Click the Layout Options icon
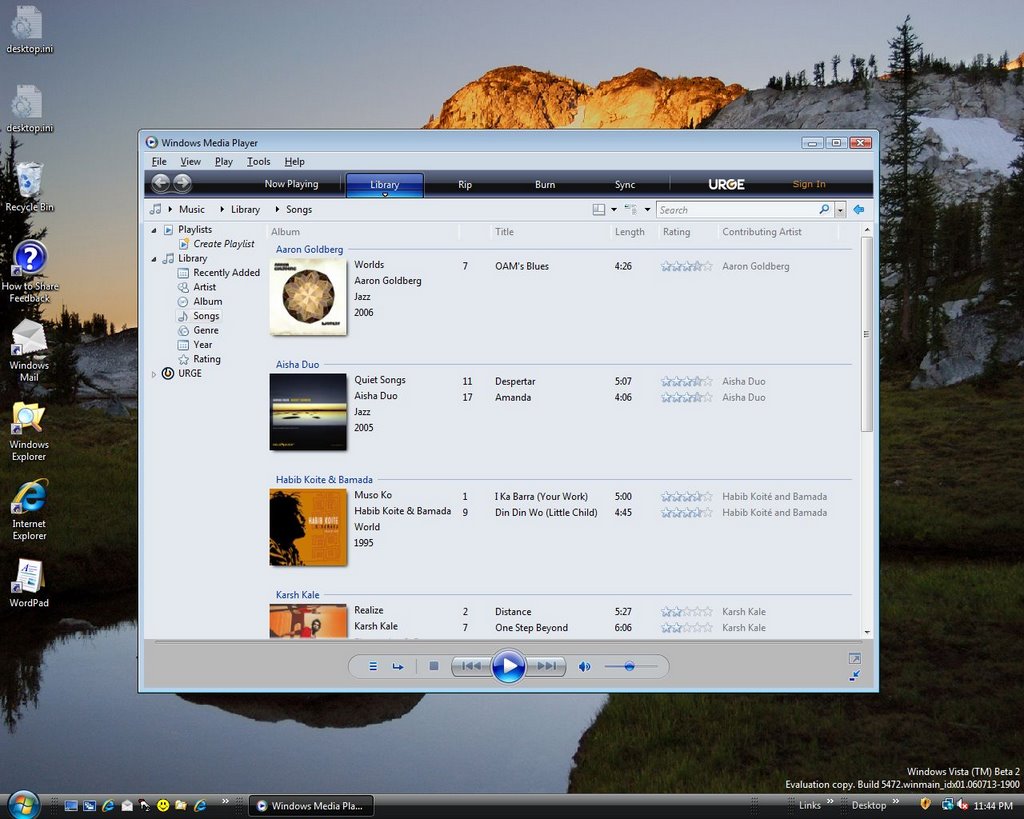Screen dimensions: 1024x819 click(x=598, y=210)
